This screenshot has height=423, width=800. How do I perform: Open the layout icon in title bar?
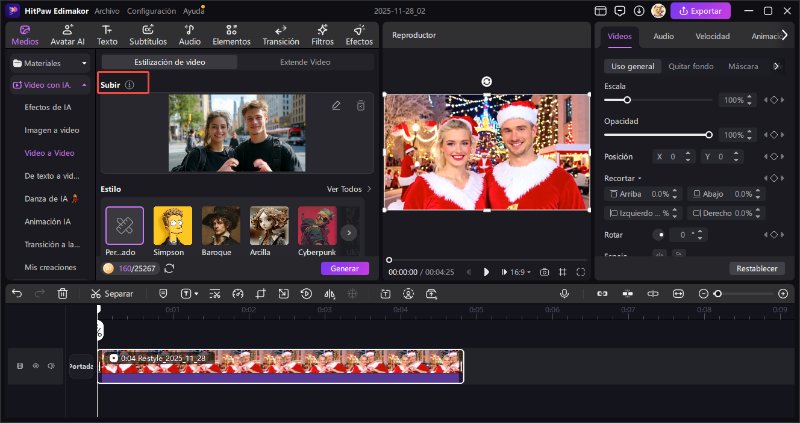click(x=601, y=11)
